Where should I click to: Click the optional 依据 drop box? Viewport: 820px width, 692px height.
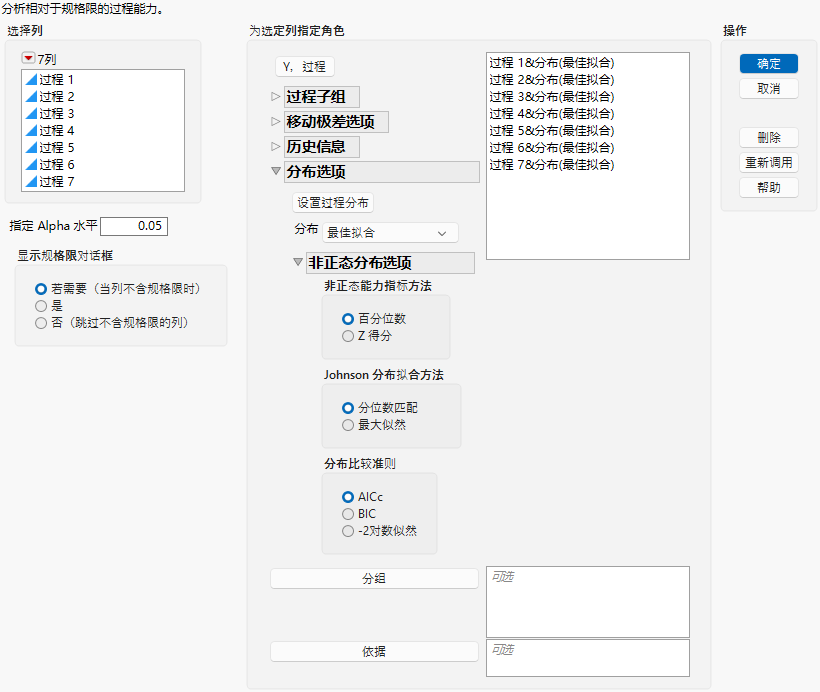tap(588, 658)
